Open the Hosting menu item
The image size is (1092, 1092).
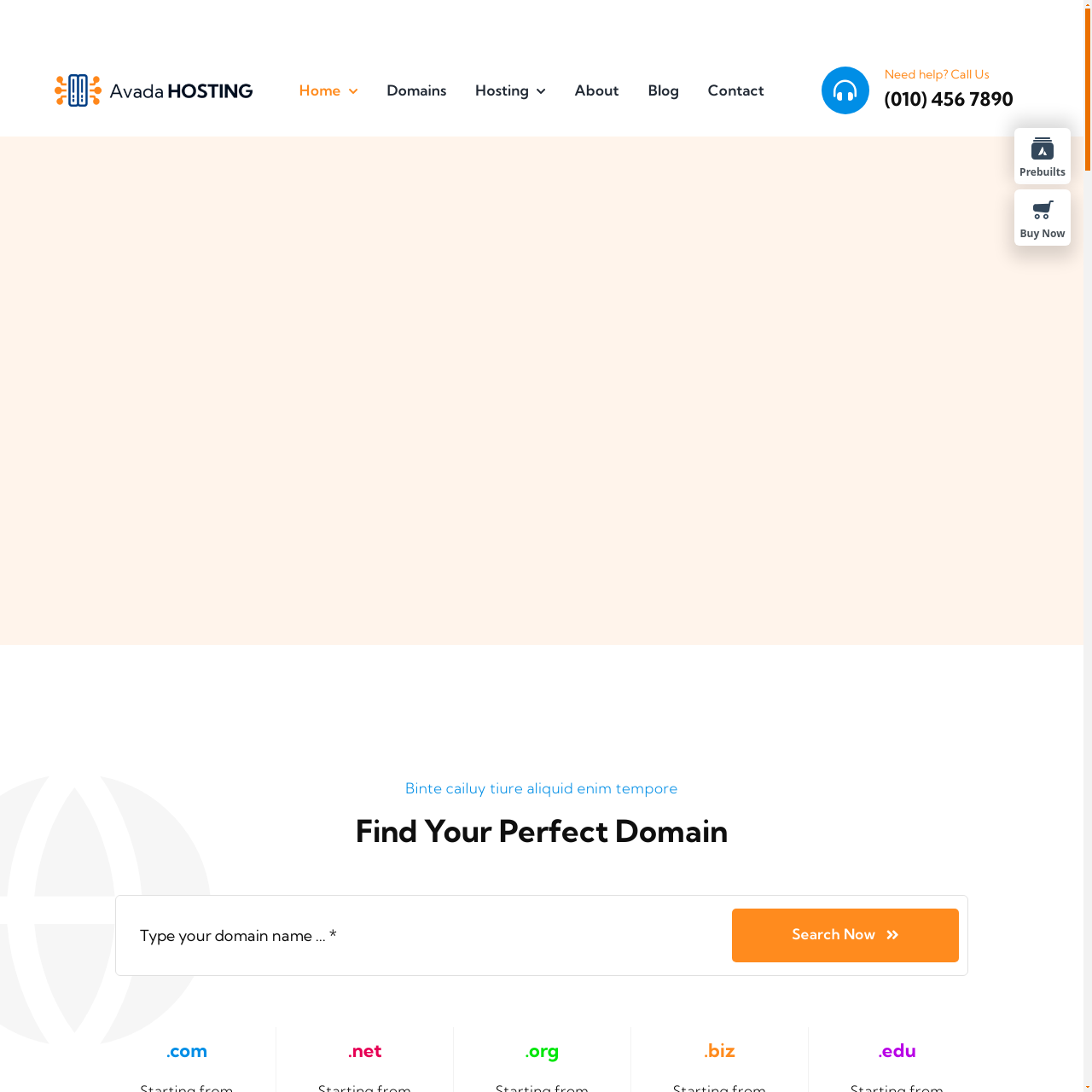pos(502,90)
